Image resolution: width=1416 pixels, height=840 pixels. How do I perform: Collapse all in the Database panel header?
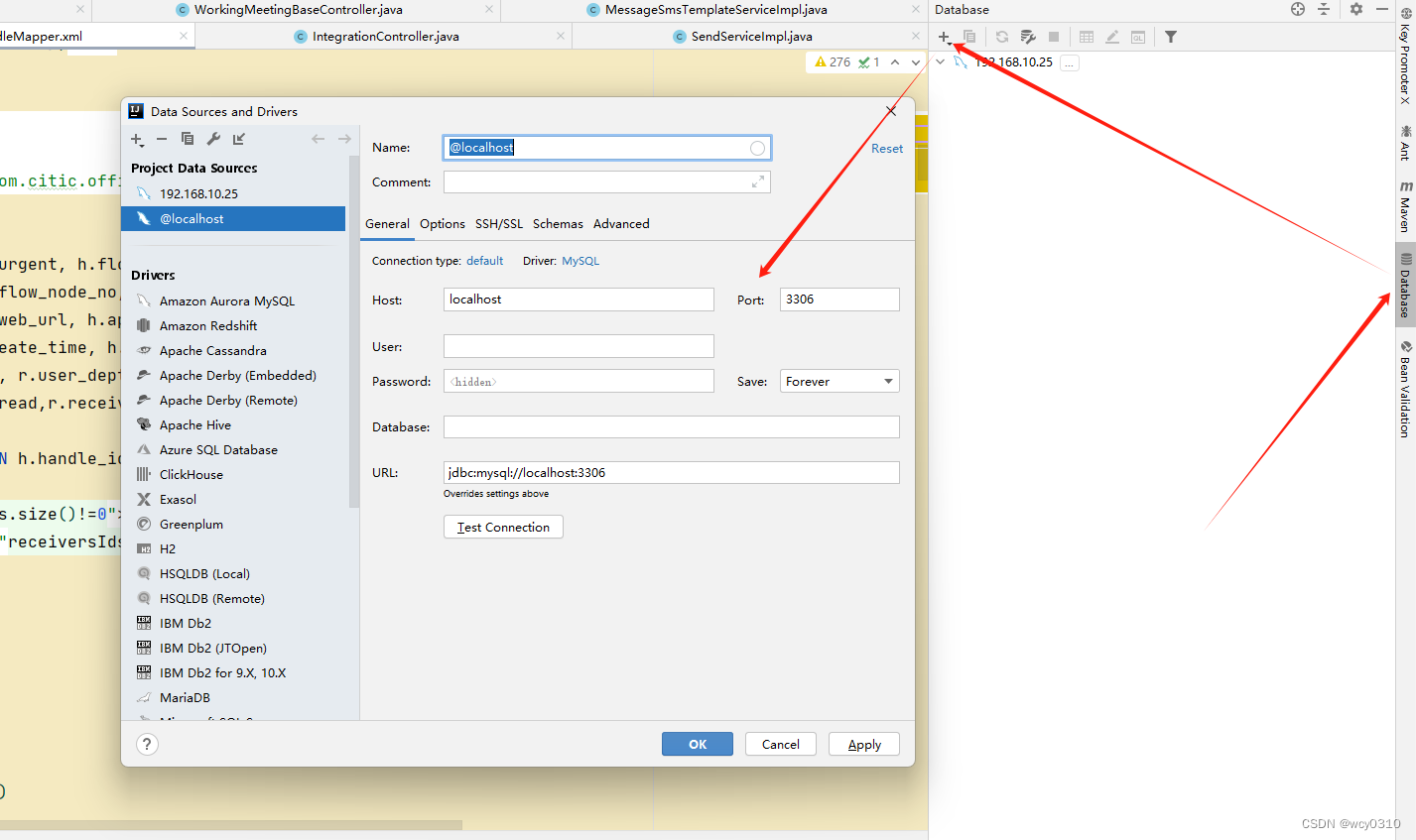click(x=1324, y=9)
